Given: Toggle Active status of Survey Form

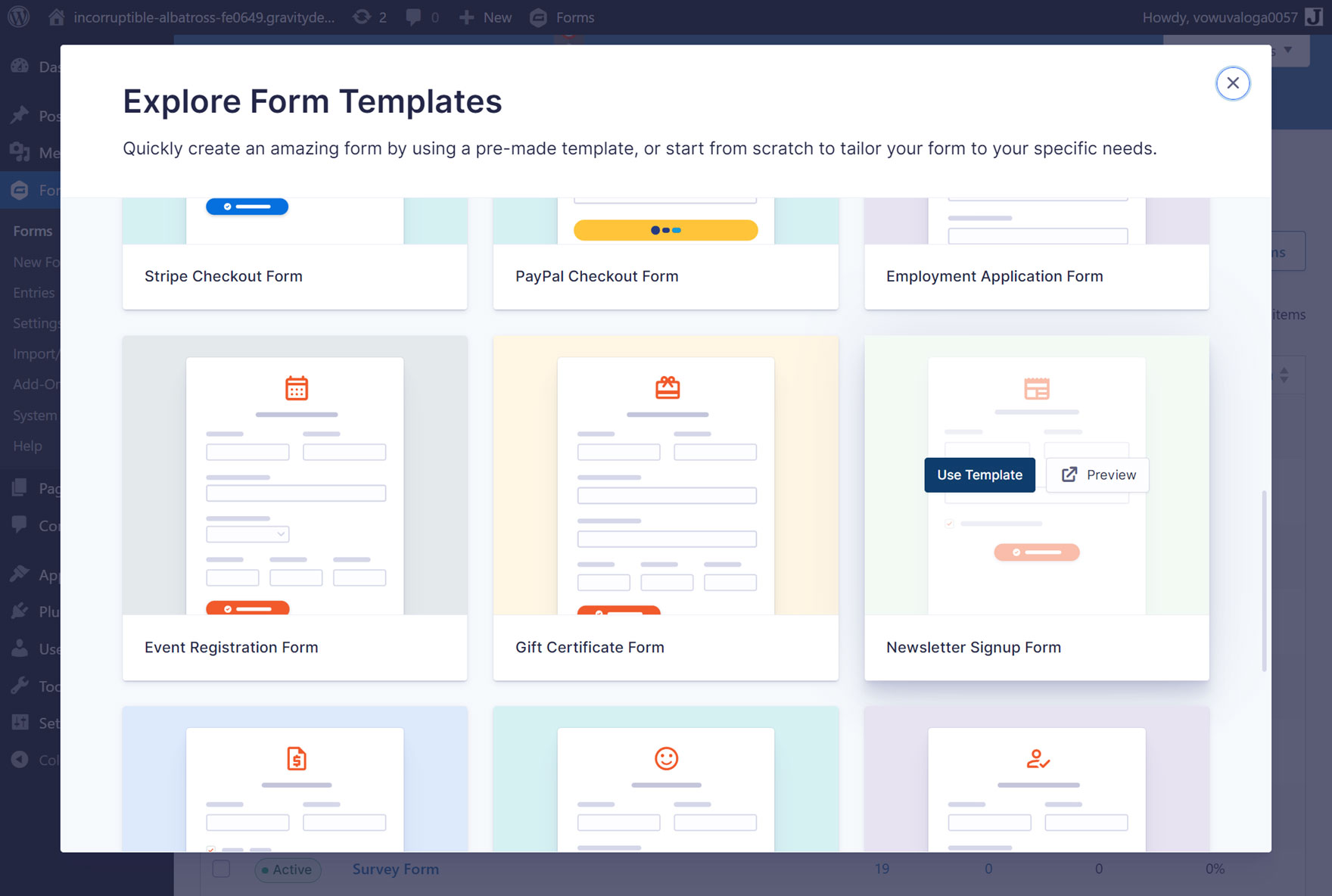Looking at the screenshot, I should 288,870.
